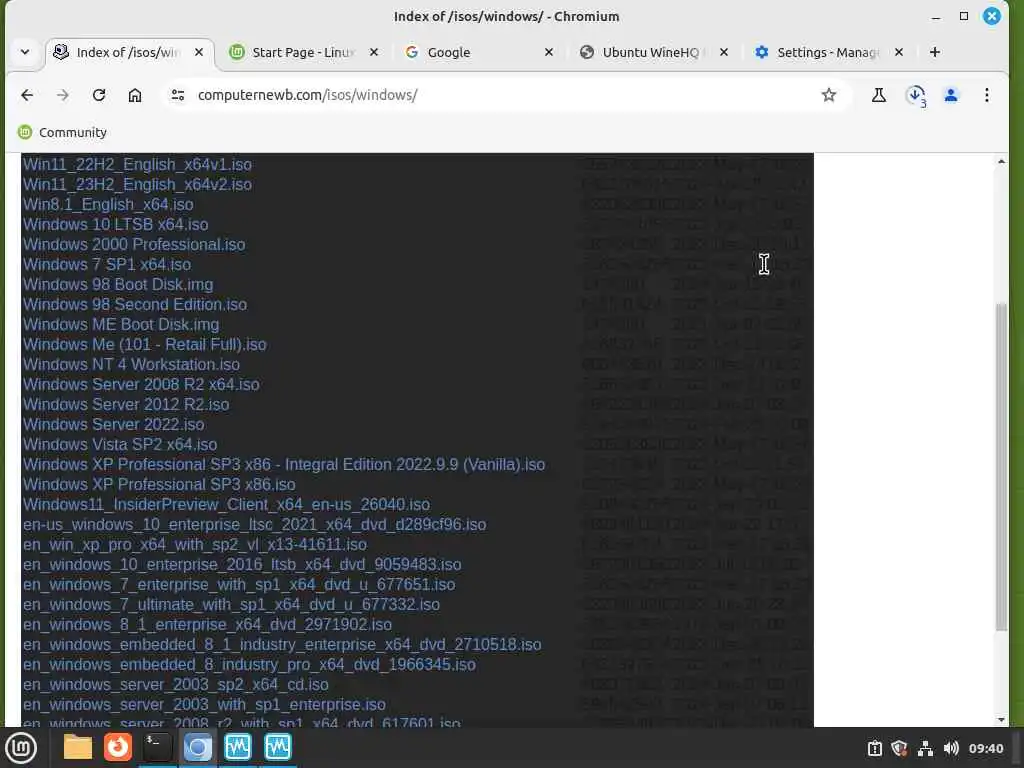Viewport: 1024px width, 768px height.
Task: Close the Settings tab
Action: point(899,52)
